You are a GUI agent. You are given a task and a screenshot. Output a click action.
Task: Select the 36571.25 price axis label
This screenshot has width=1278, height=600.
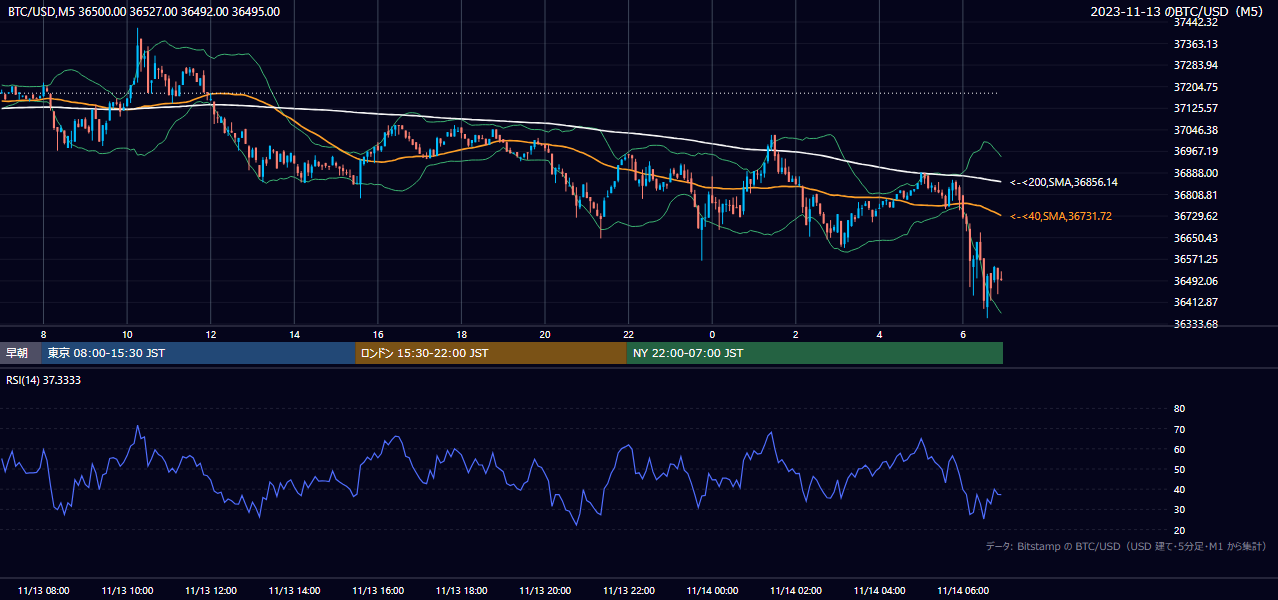pyautogui.click(x=1195, y=259)
